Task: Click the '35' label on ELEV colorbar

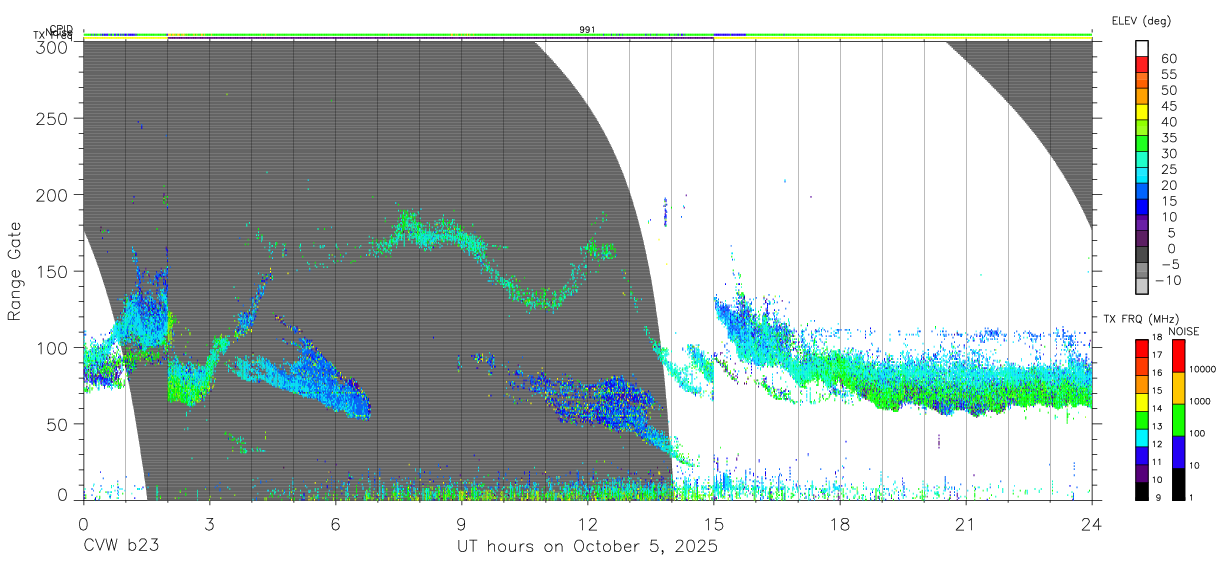Action: tap(1169, 138)
